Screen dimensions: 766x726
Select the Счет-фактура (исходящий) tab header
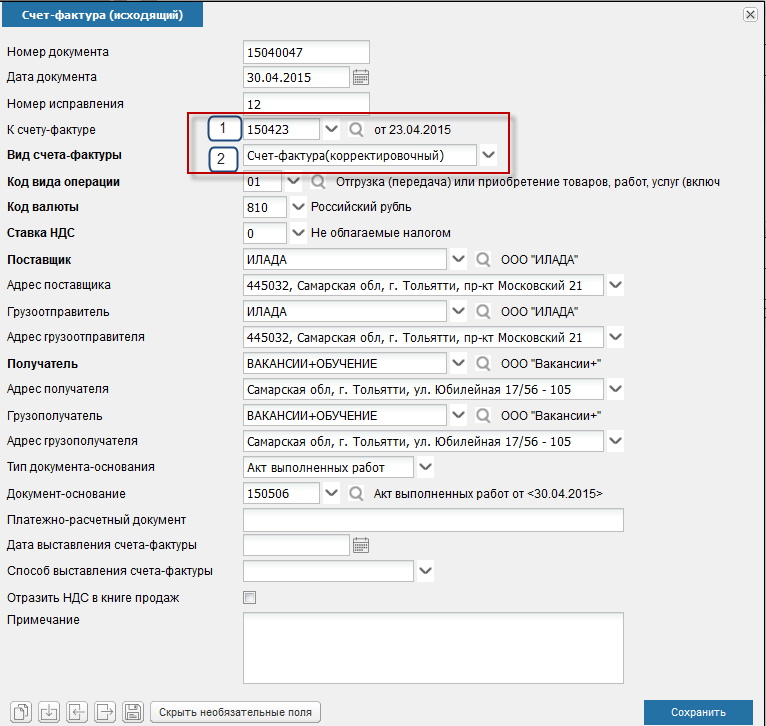(103, 15)
